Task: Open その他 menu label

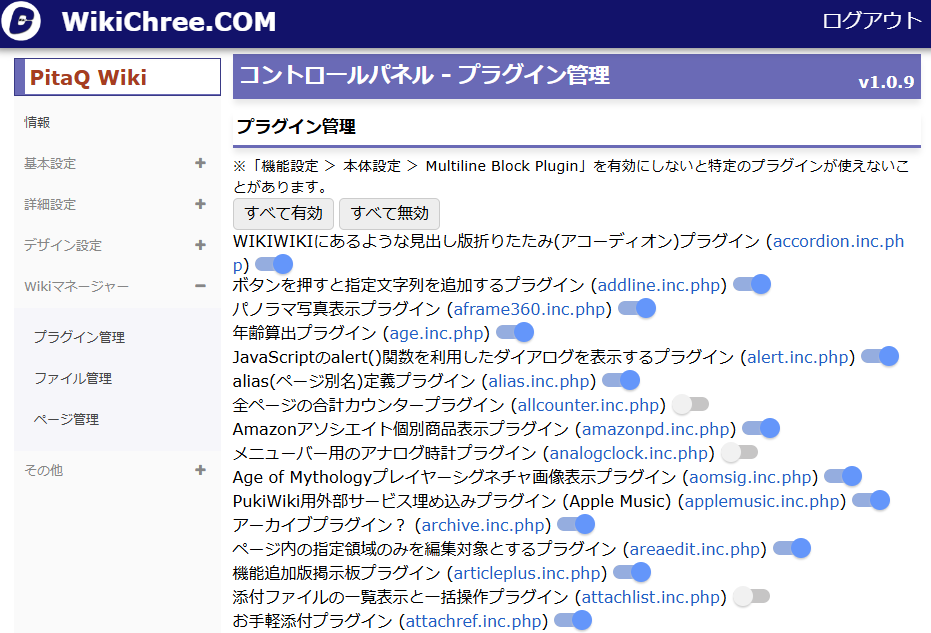Action: coord(43,470)
